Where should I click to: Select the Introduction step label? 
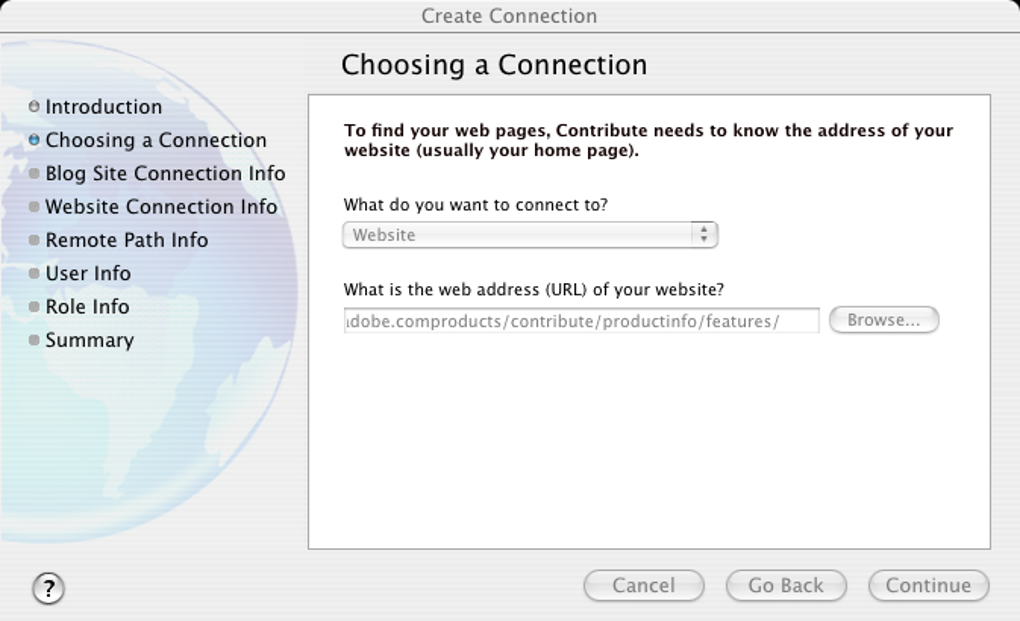pyautogui.click(x=103, y=107)
